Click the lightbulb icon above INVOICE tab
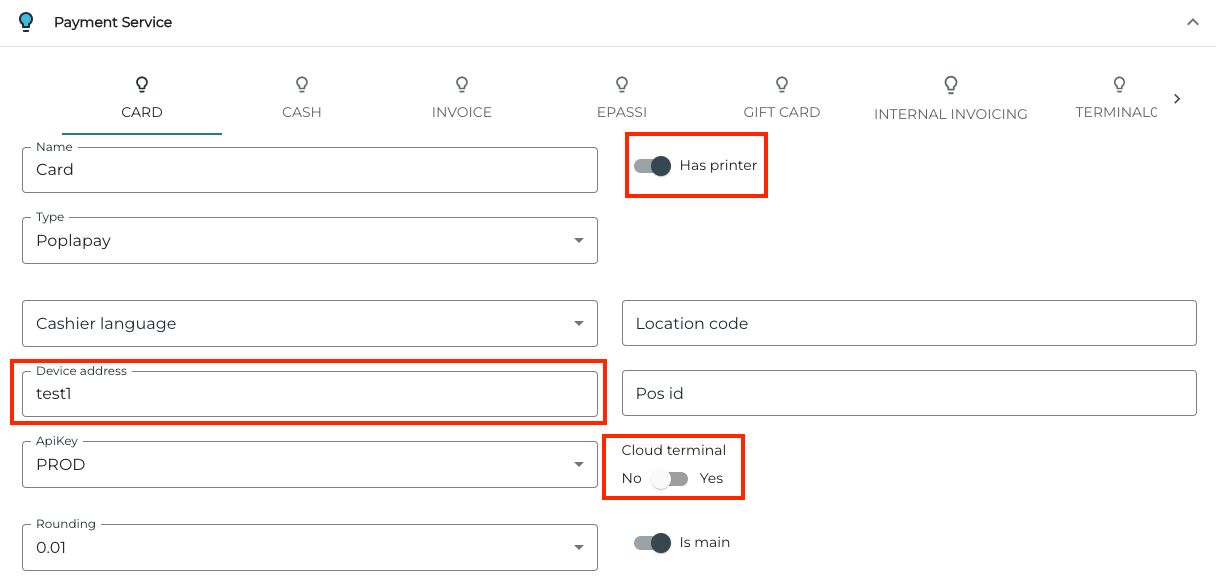 [x=461, y=85]
